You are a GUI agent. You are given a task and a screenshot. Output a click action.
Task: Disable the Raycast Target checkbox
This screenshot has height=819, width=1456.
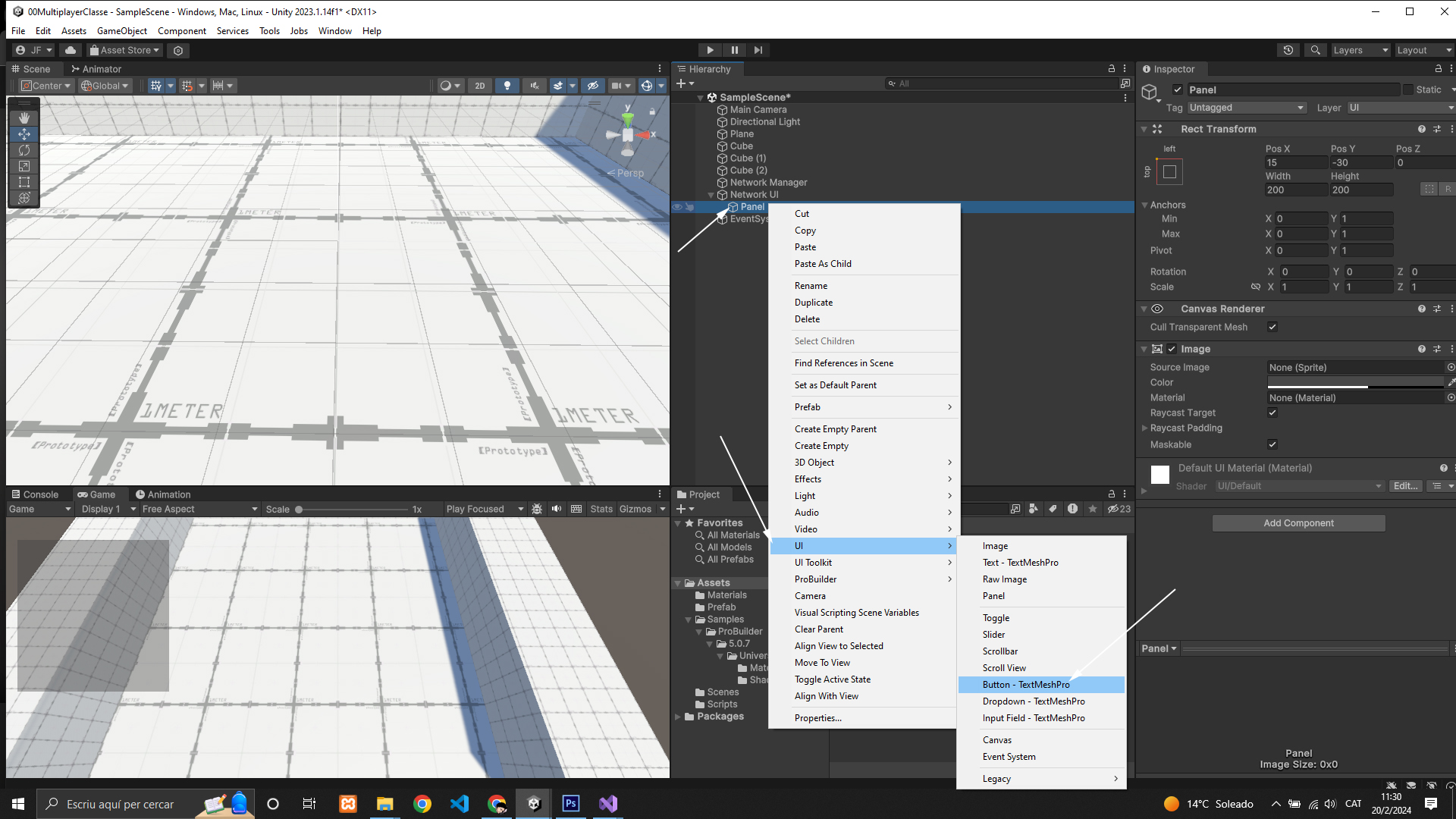point(1272,413)
